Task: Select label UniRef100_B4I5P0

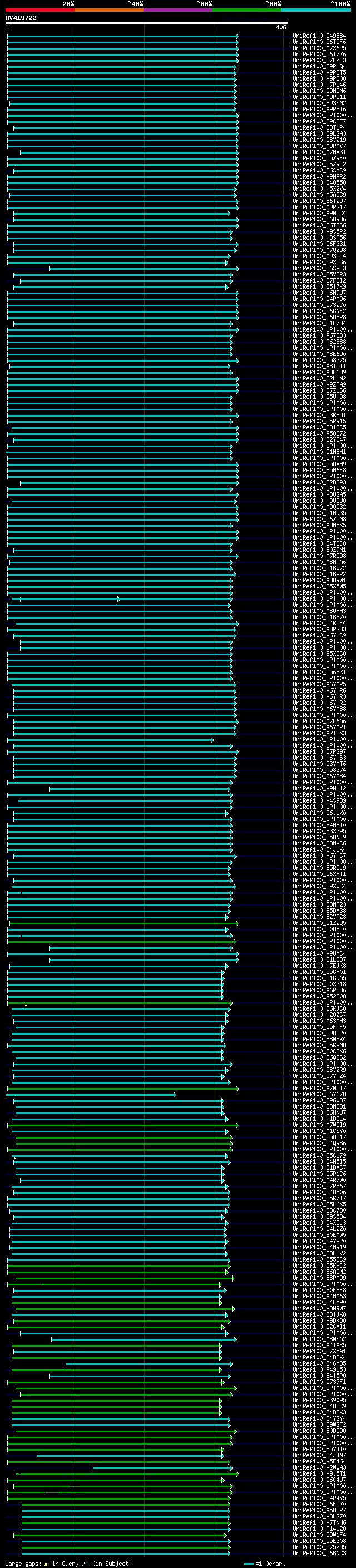Action: (x=319, y=1376)
